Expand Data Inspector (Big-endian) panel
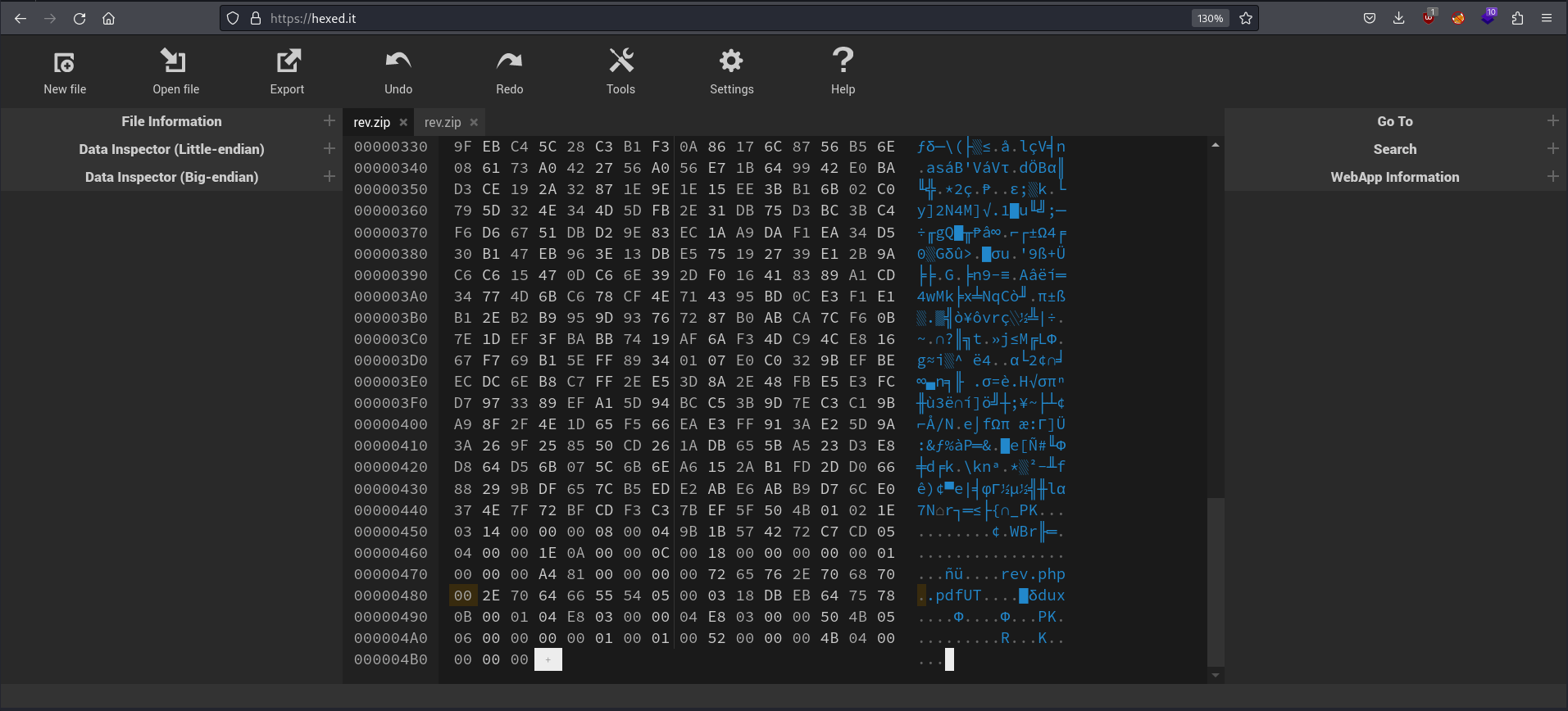 click(330, 176)
